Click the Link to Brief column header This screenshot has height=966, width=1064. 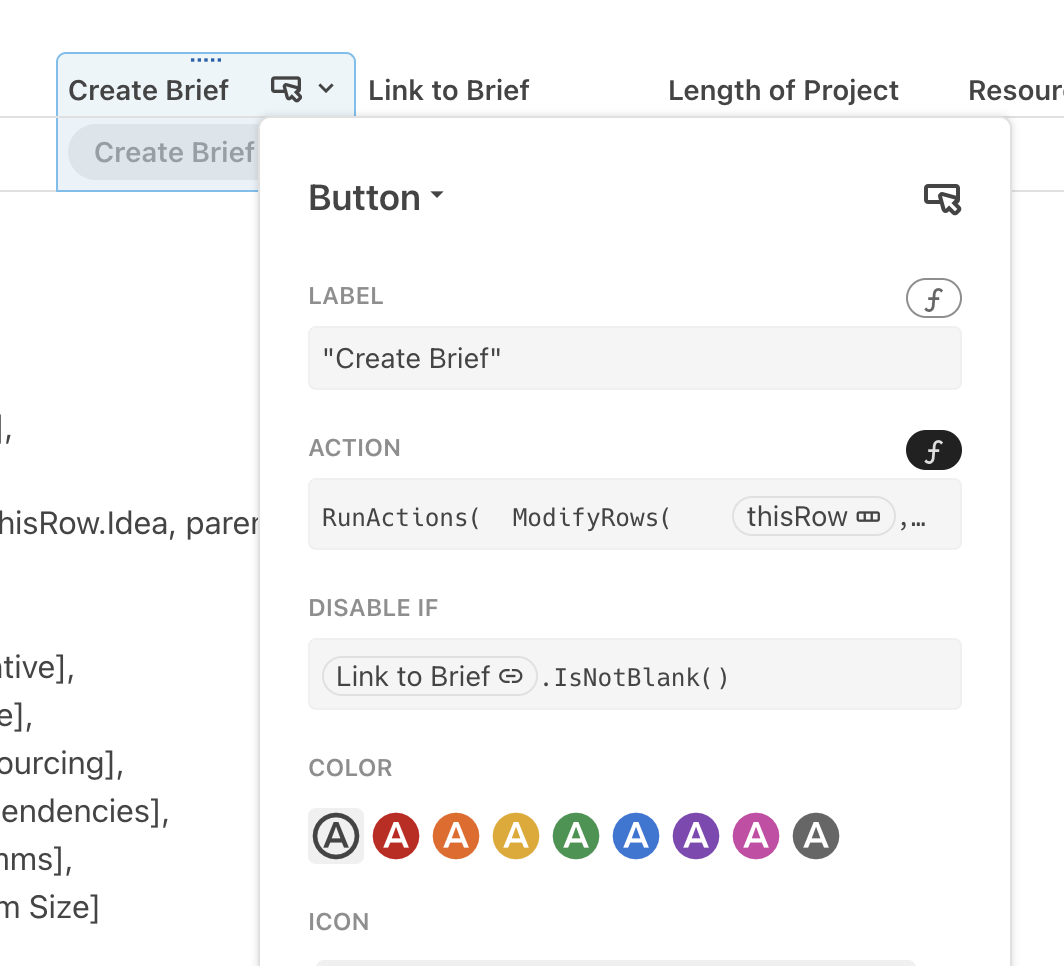(x=448, y=91)
